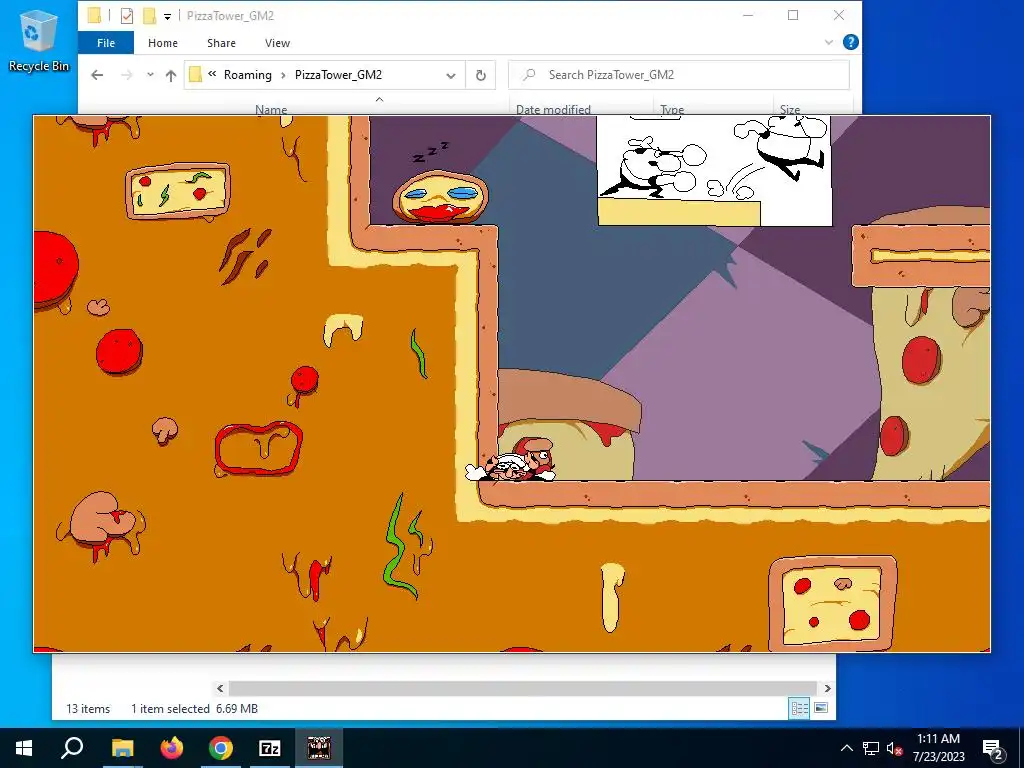Open network status tray icon
Image resolution: width=1024 pixels, height=768 pixels.
tap(871, 748)
